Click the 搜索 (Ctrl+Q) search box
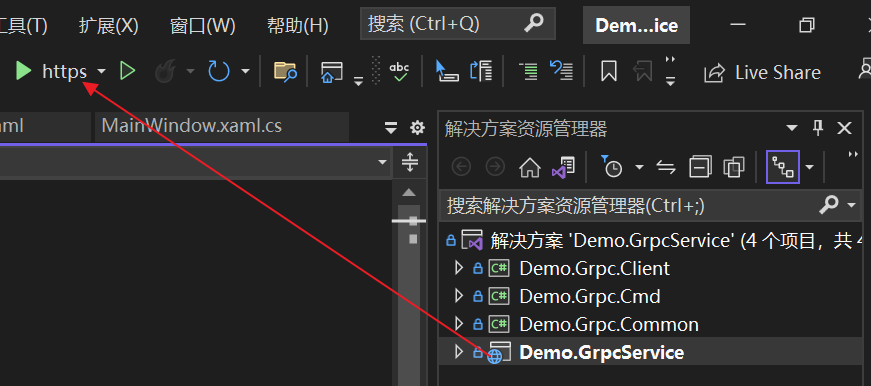Image resolution: width=871 pixels, height=386 pixels. [458, 24]
